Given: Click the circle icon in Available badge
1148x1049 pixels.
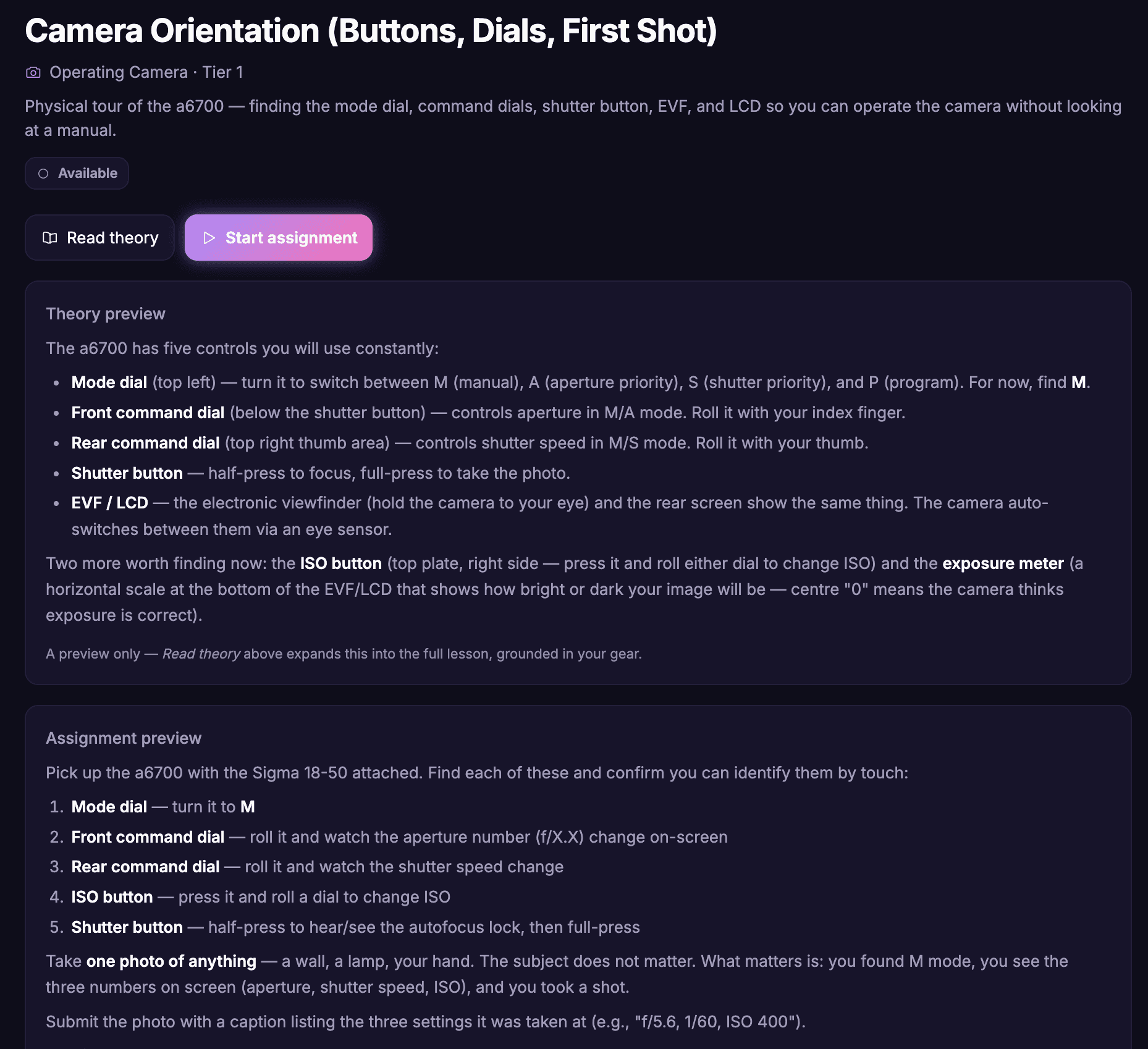Looking at the screenshot, I should [43, 174].
